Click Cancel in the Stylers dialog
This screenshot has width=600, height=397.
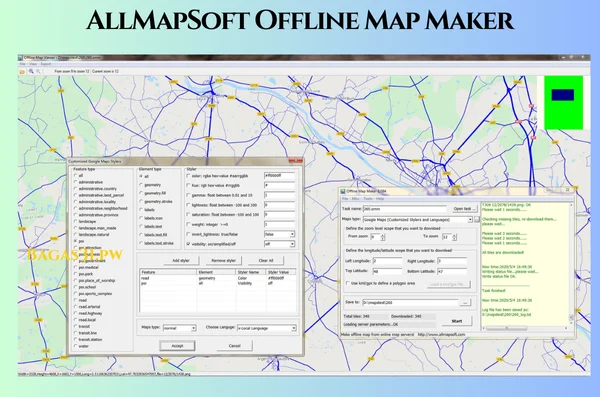[235, 346]
